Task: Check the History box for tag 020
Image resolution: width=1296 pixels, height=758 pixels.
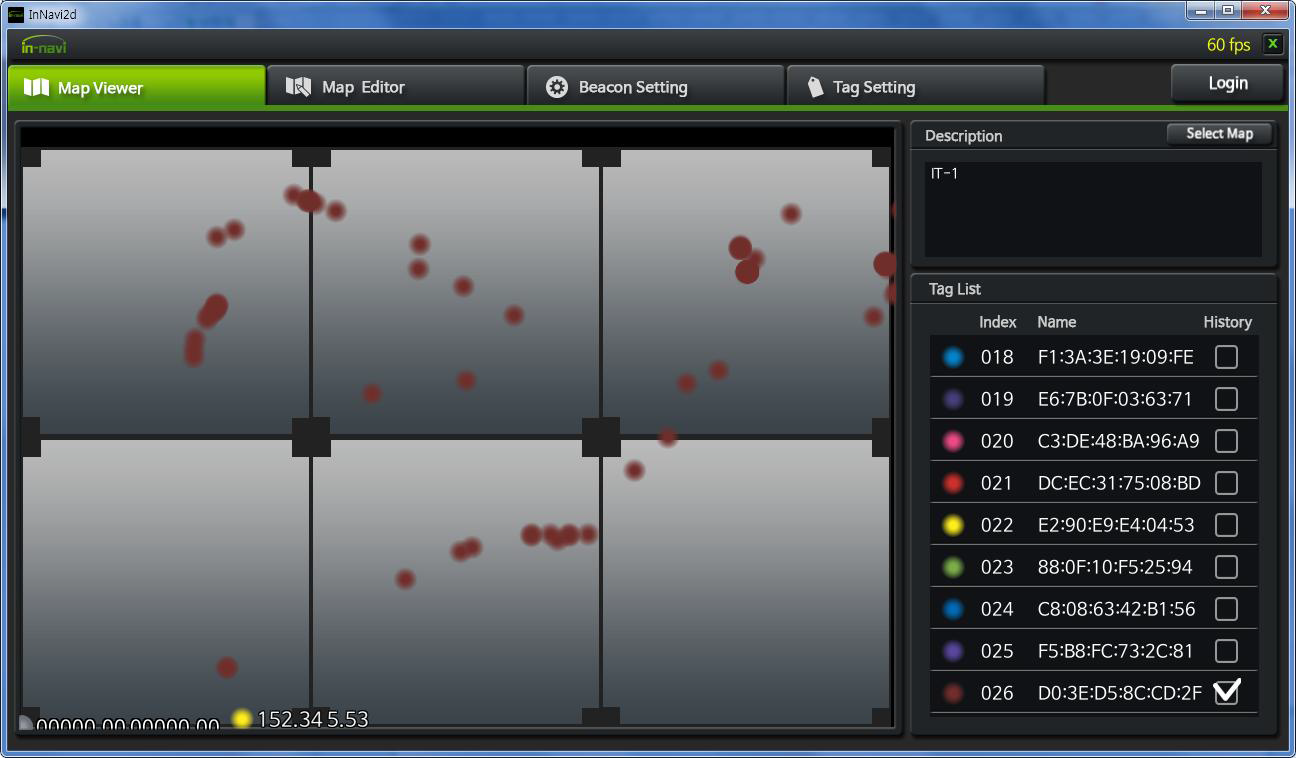Action: [x=1226, y=441]
